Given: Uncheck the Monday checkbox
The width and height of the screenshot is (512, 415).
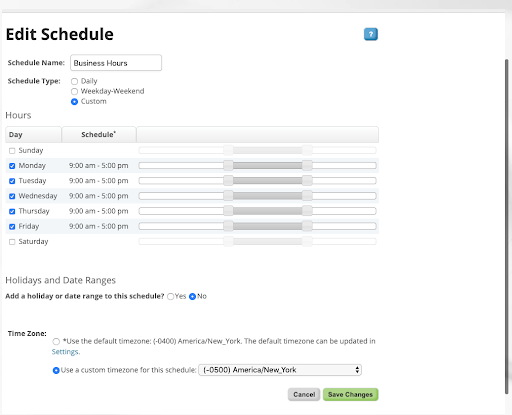Looking at the screenshot, I should [x=12, y=166].
